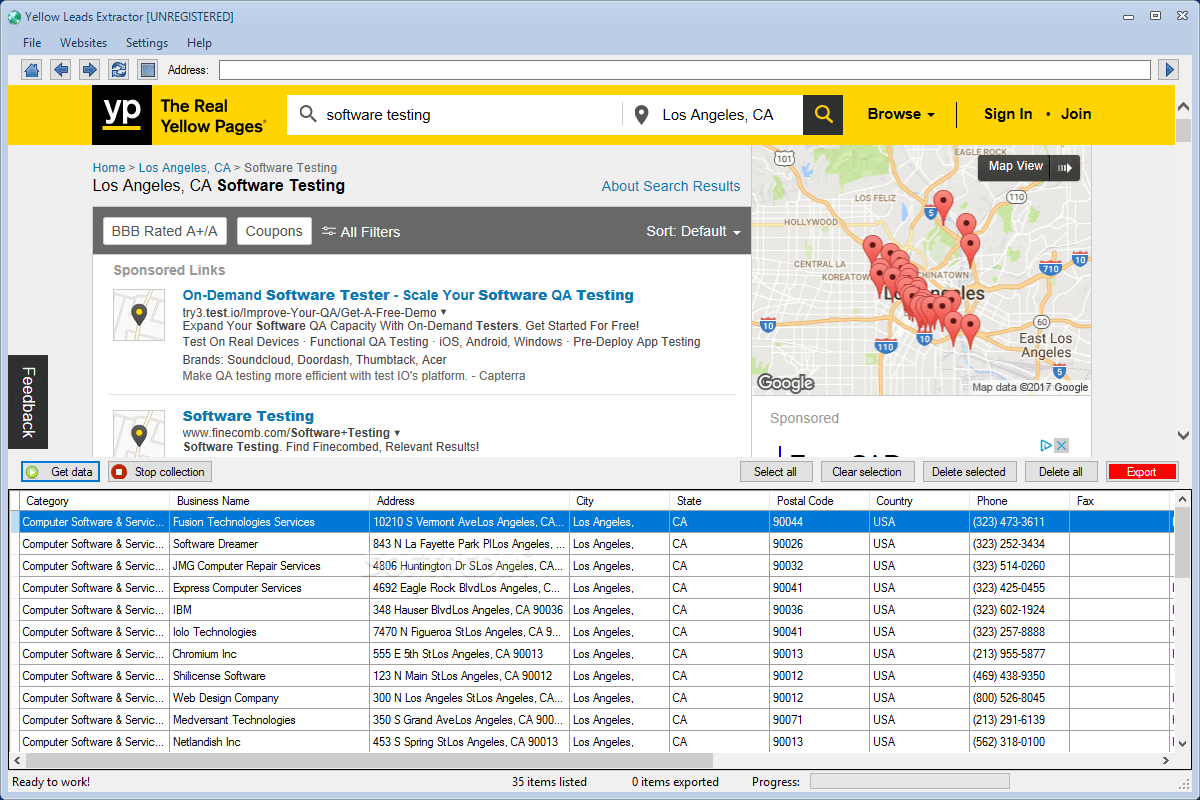The width and height of the screenshot is (1200, 800).
Task: Click the location pin icon beside Los Angeles
Action: (x=641, y=114)
